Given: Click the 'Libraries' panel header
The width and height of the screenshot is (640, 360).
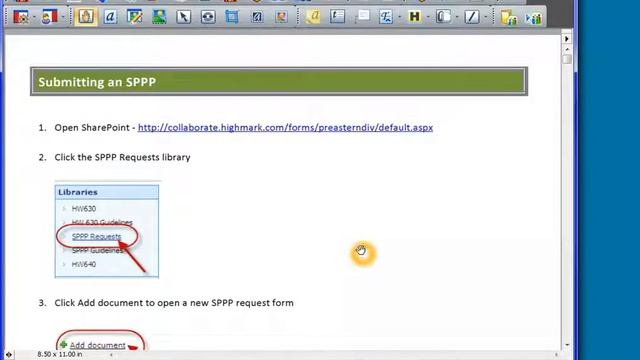Looking at the screenshot, I should click(107, 192).
